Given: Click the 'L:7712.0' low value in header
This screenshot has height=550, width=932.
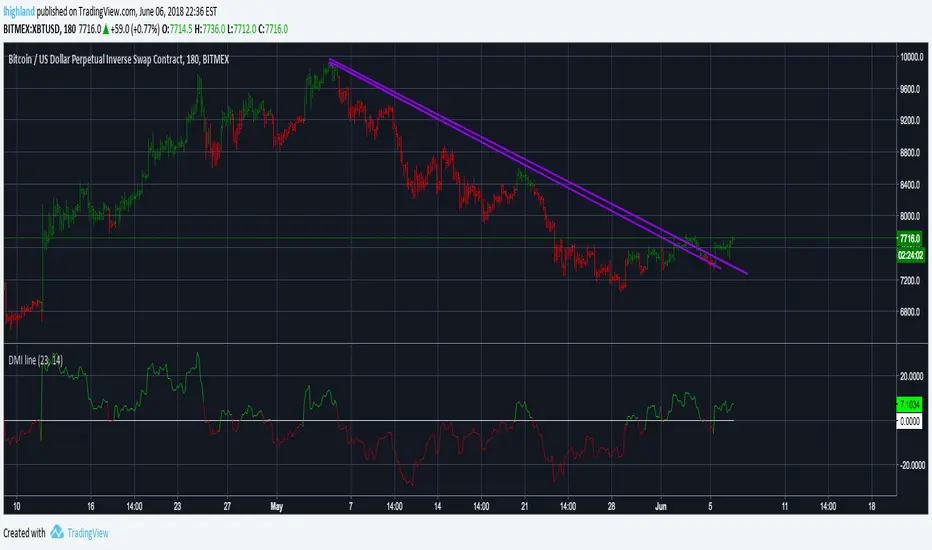Looking at the screenshot, I should point(242,29).
